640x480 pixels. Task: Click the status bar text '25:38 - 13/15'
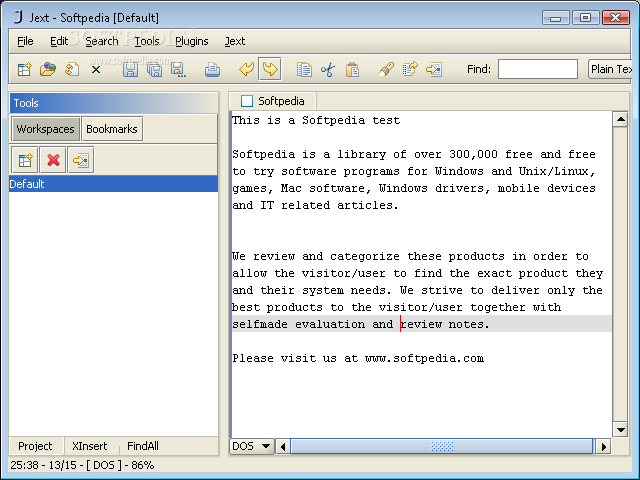point(43,465)
